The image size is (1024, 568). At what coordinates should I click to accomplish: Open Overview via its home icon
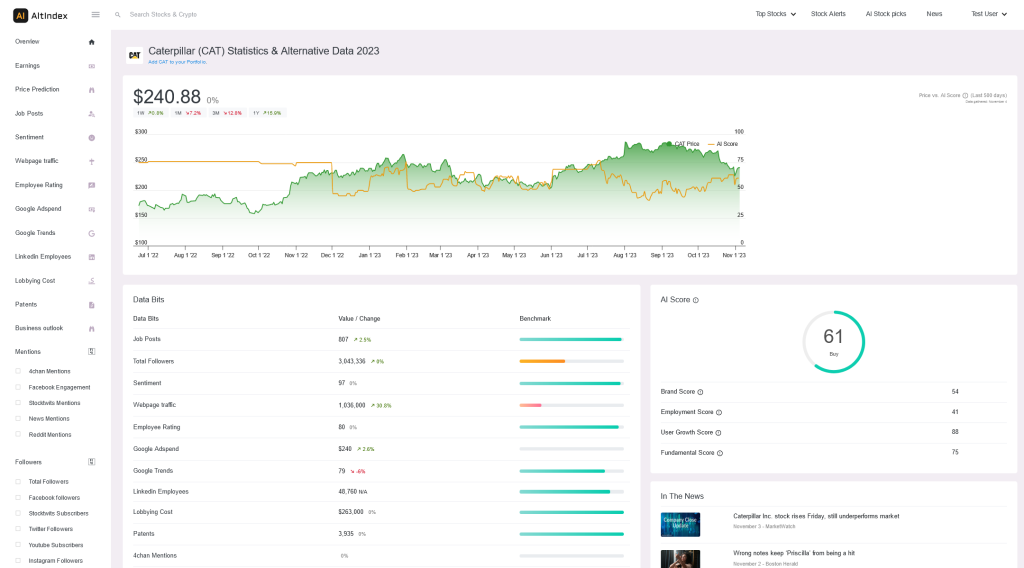pyautogui.click(x=91, y=42)
